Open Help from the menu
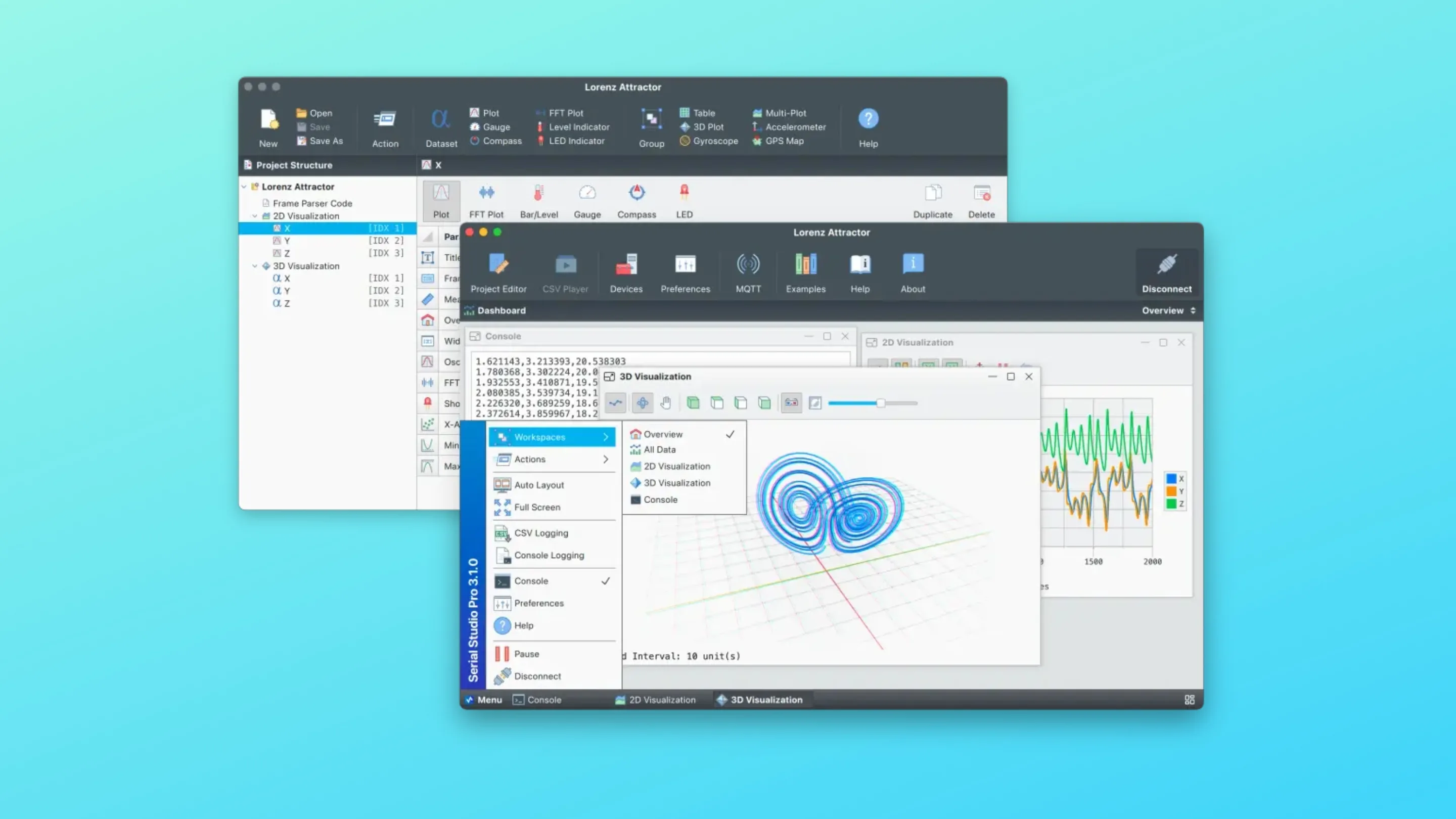 pos(552,625)
